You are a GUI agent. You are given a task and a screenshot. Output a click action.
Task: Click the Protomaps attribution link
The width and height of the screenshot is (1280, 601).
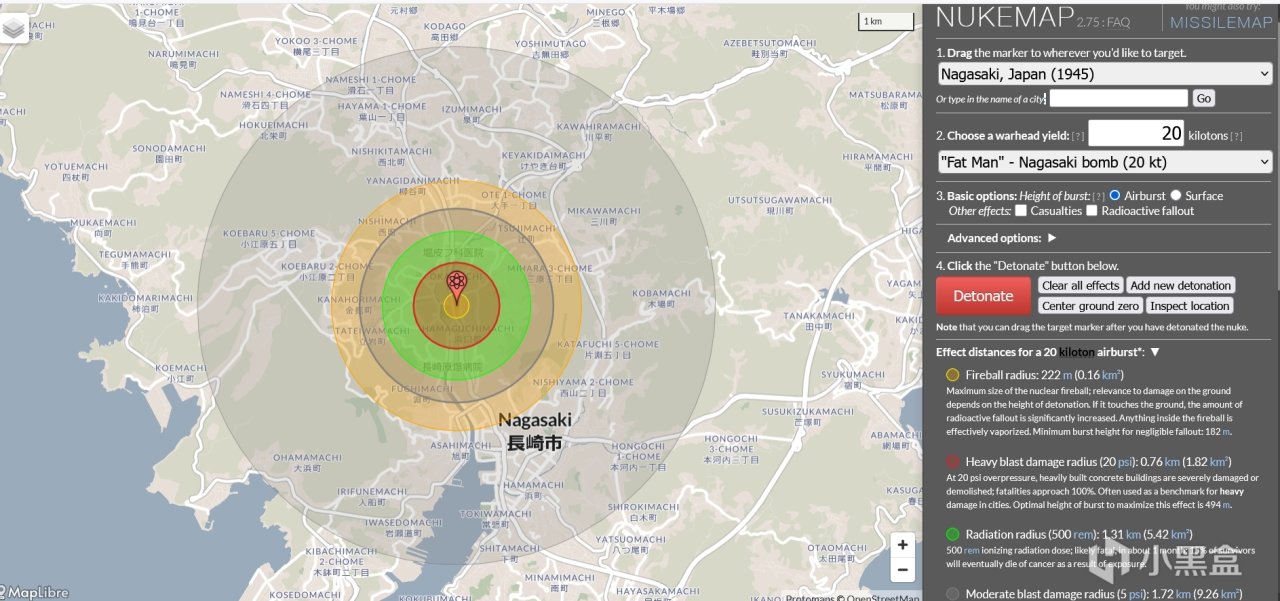[808, 598]
